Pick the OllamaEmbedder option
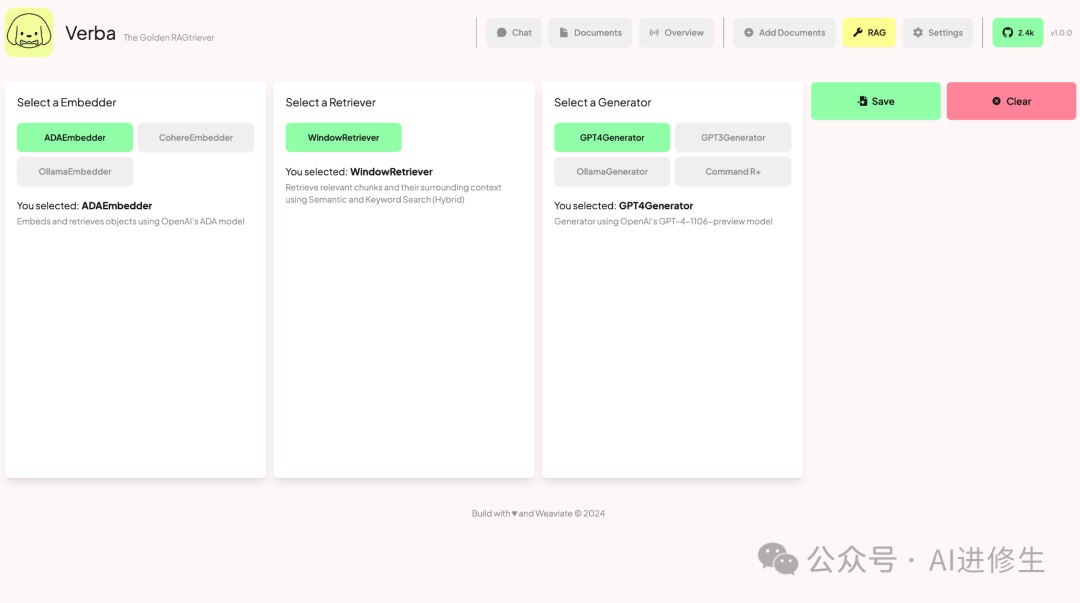Screen dimensions: 1080x603 75,172
